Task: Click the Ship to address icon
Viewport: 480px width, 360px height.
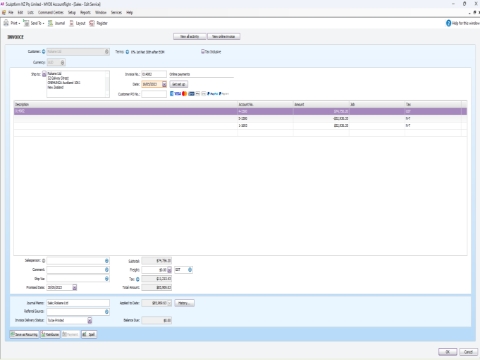Action: (44, 74)
